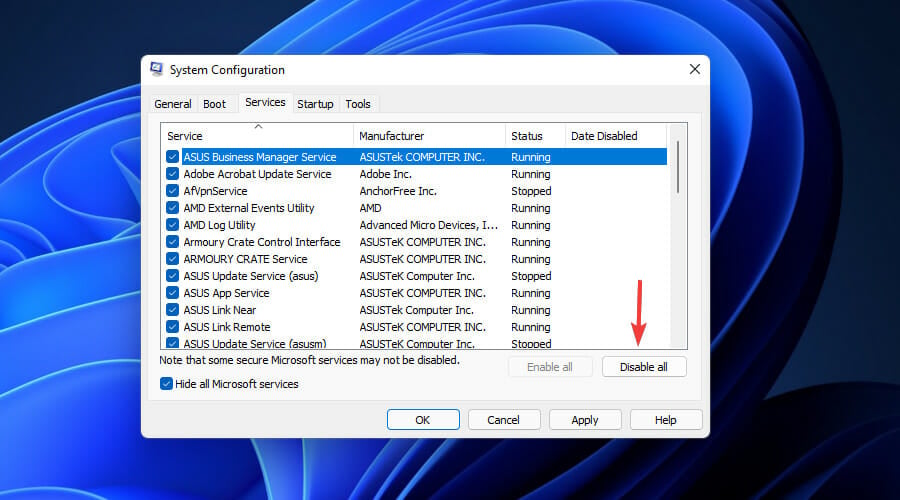Click the Stopped status of AfVpnService
The image size is (900, 500).
531,191
